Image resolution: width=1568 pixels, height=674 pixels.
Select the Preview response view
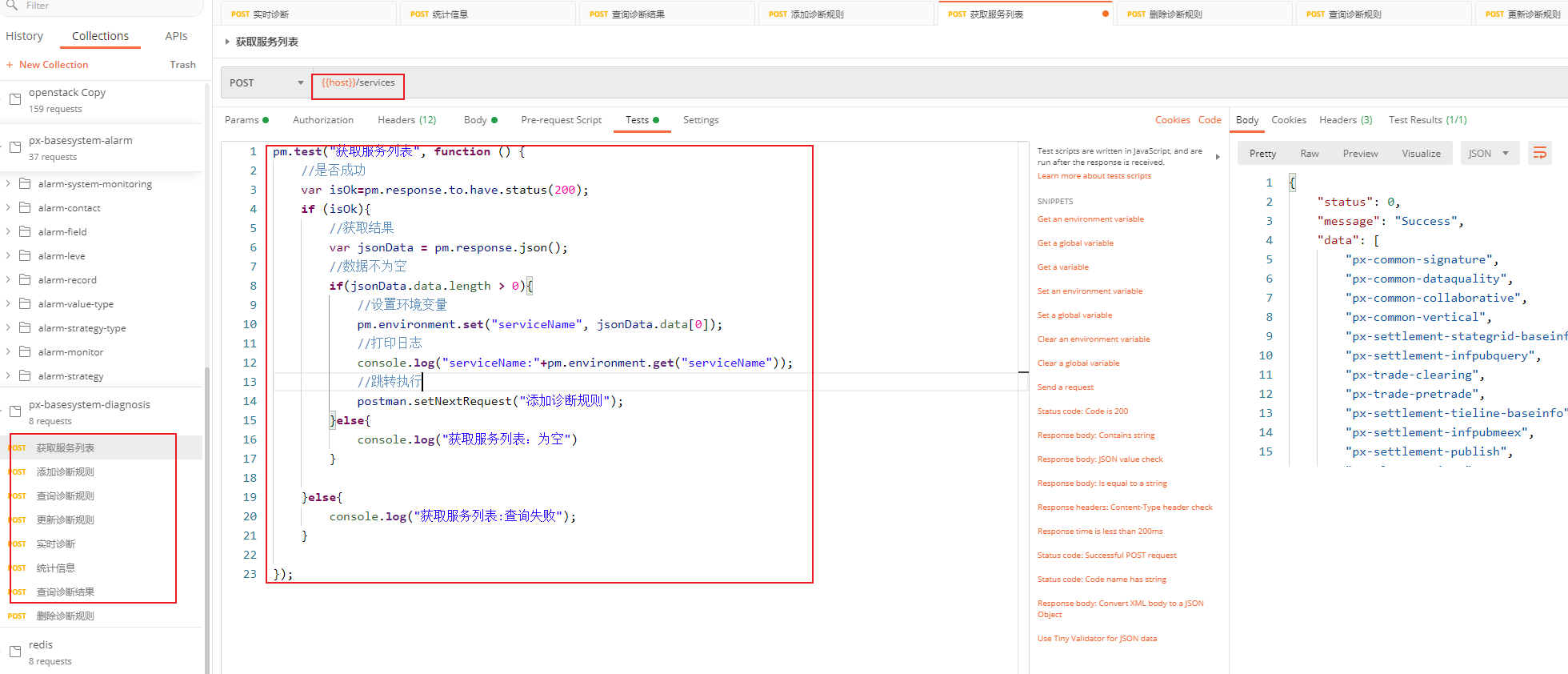[x=1360, y=154]
